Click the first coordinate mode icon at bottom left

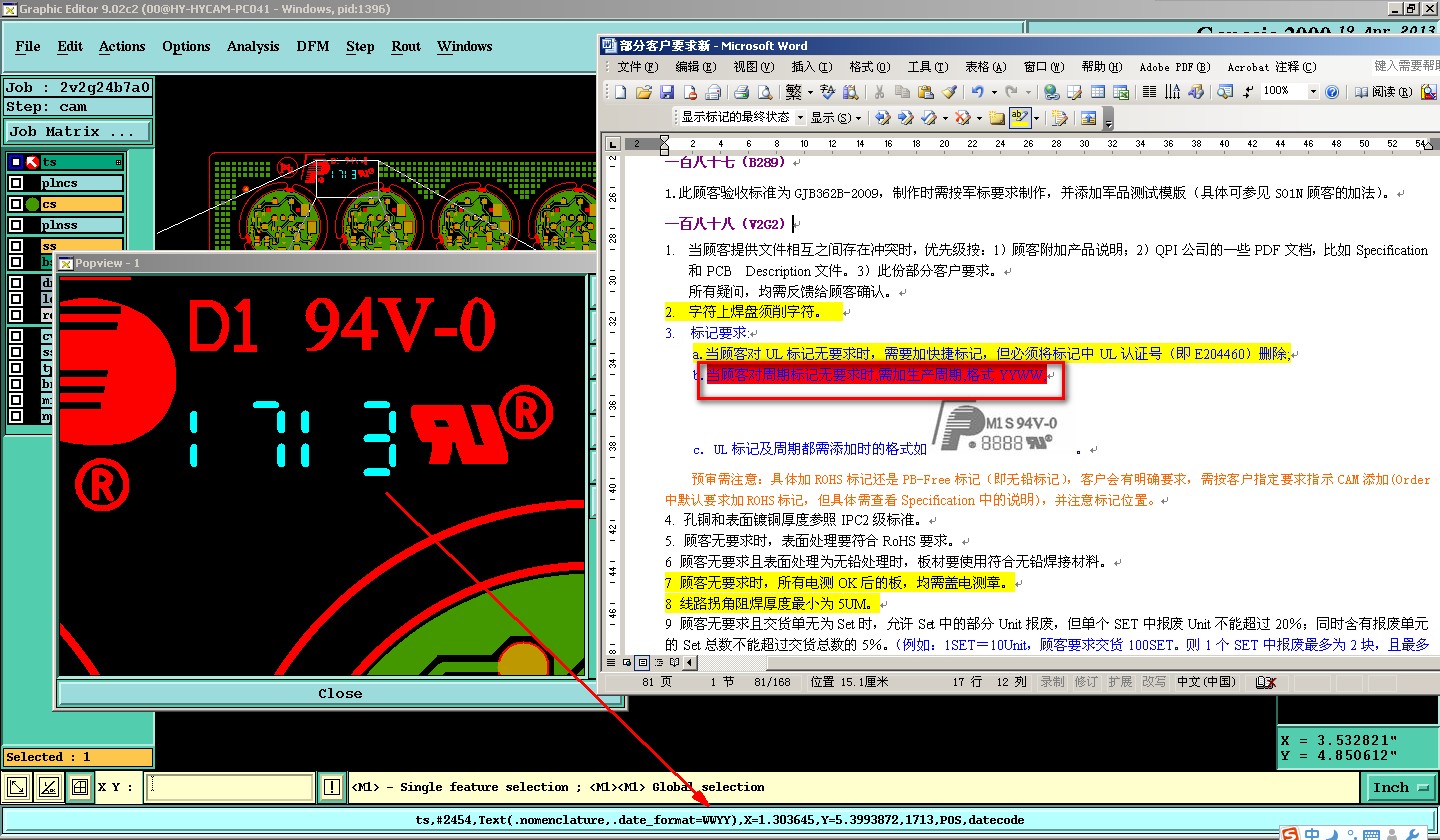17,787
